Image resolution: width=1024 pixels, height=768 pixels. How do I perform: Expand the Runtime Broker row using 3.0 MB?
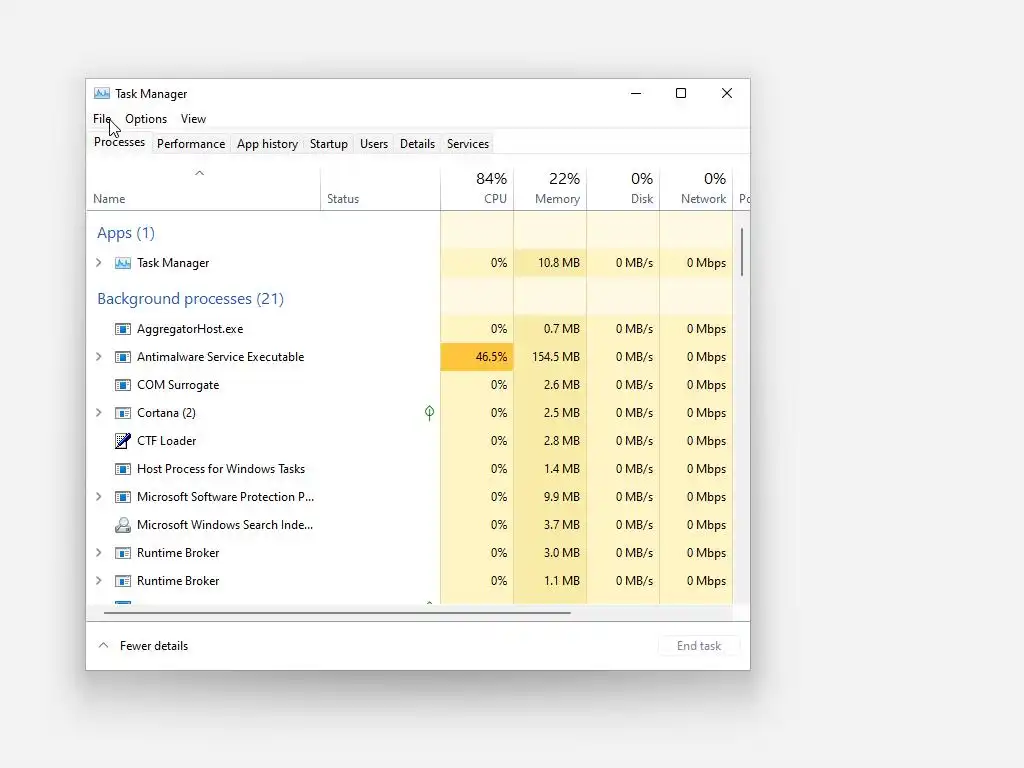[x=99, y=552]
